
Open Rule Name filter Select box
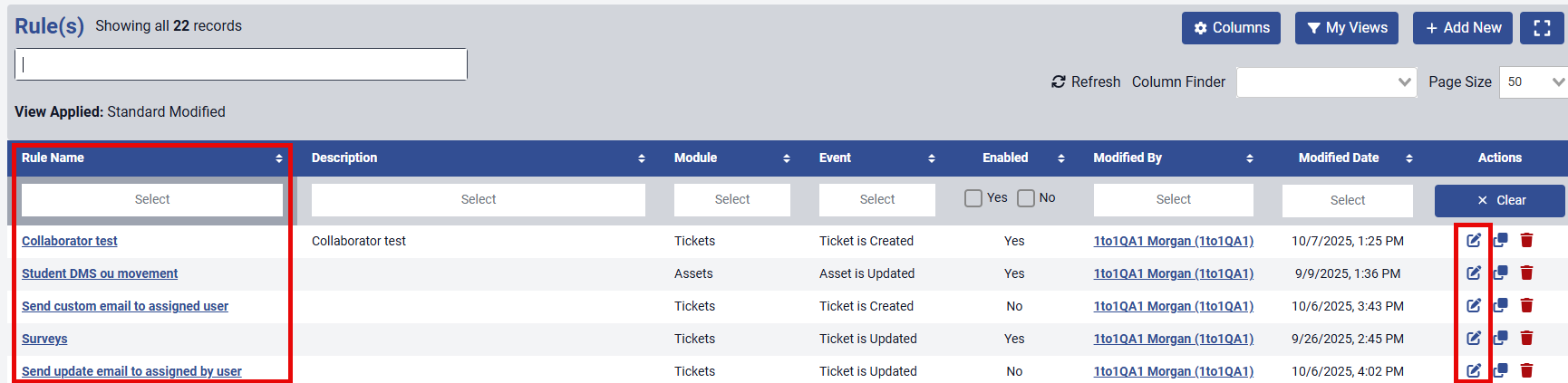[152, 200]
